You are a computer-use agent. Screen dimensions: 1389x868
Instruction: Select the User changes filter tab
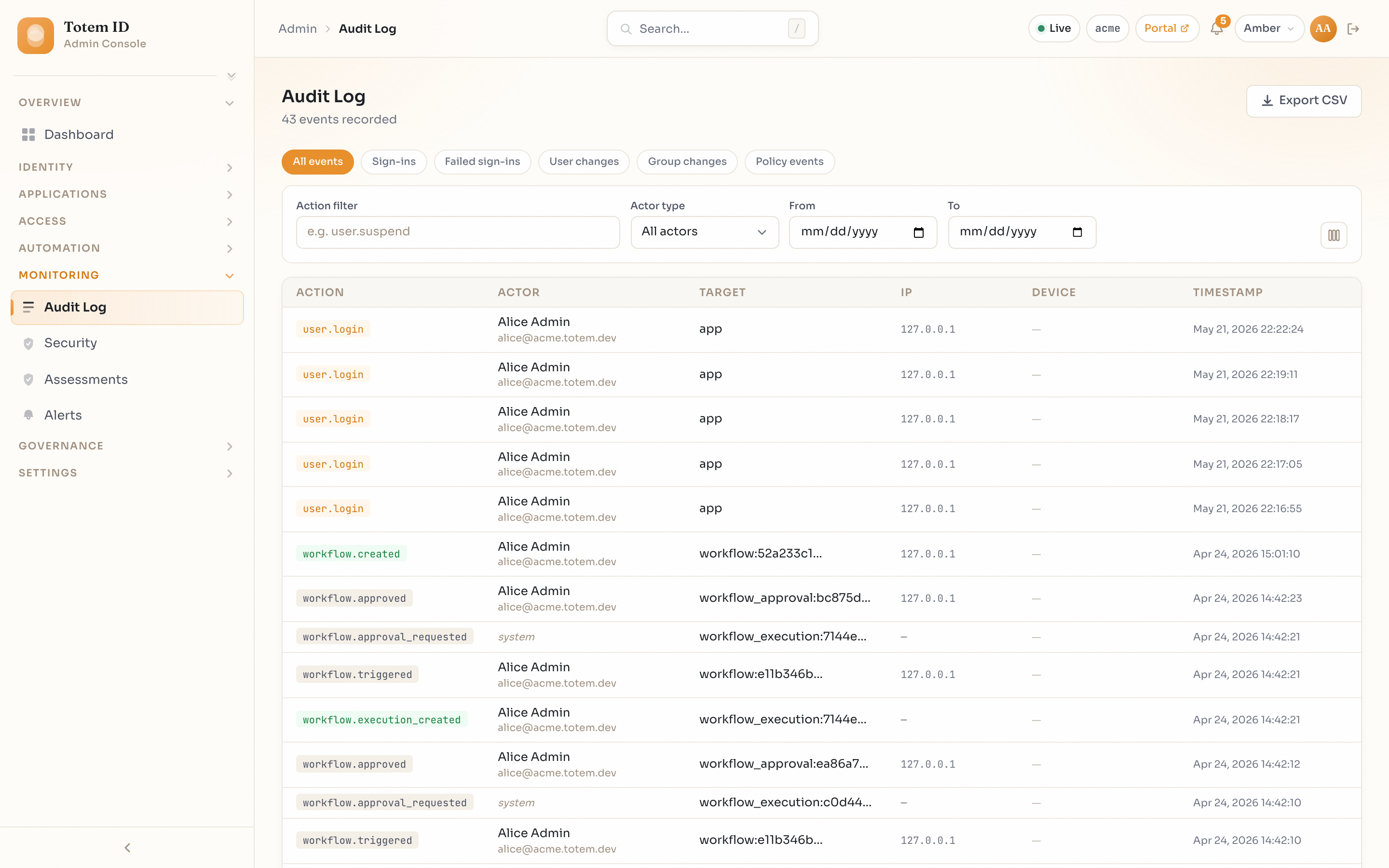point(584,162)
